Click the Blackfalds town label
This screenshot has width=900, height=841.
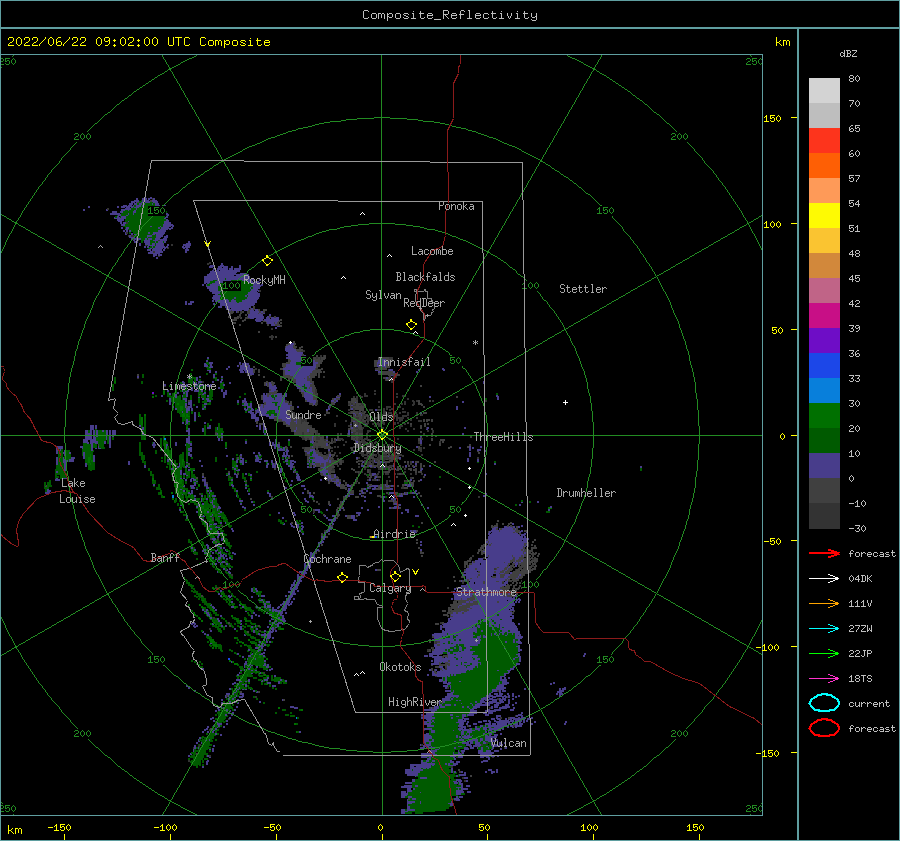(425, 277)
